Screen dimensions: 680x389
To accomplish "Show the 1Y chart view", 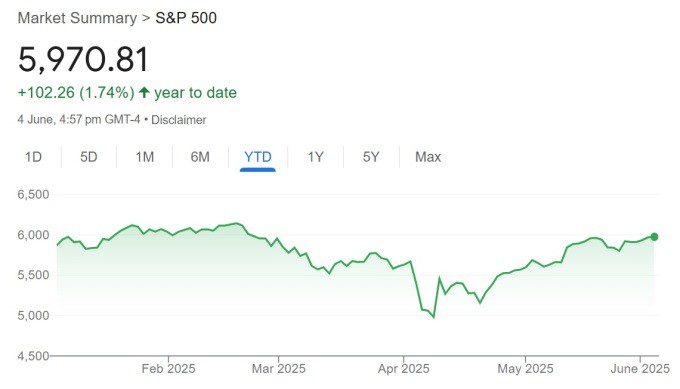I will pos(315,157).
